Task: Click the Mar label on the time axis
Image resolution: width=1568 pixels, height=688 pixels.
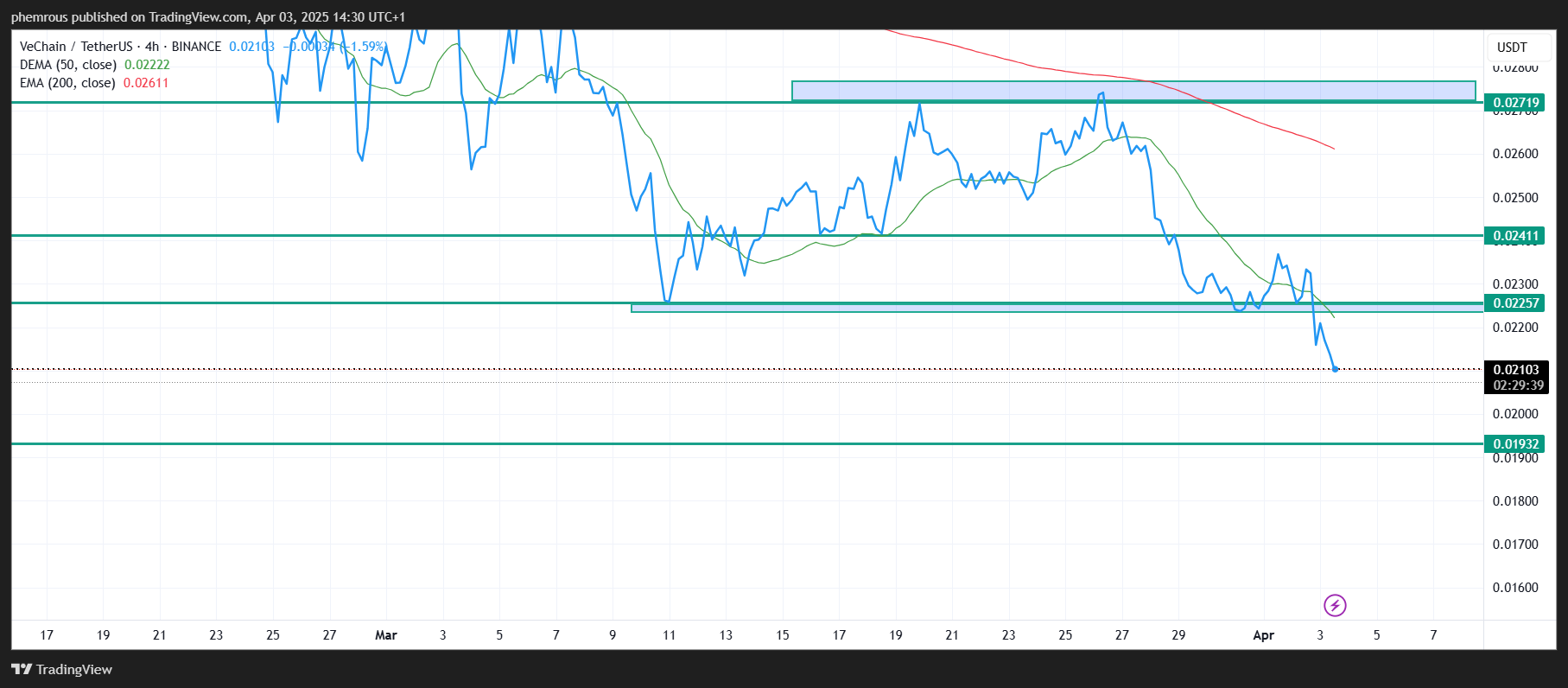Action: [x=386, y=635]
